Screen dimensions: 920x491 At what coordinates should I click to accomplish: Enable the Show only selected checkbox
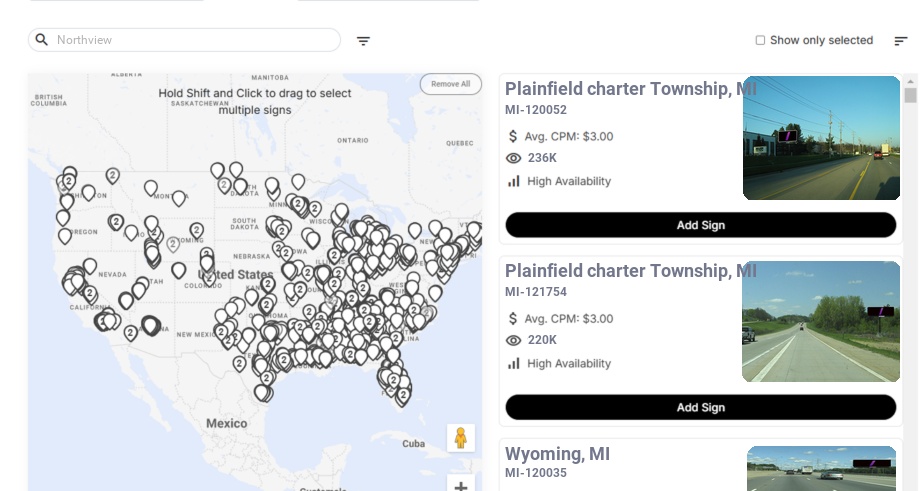pyautogui.click(x=760, y=41)
